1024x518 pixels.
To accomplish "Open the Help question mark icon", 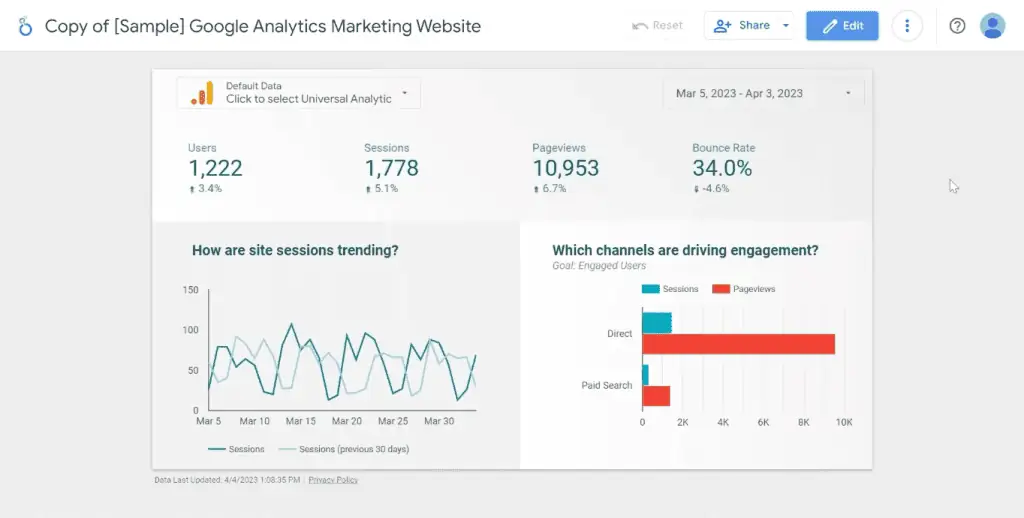I will point(957,26).
